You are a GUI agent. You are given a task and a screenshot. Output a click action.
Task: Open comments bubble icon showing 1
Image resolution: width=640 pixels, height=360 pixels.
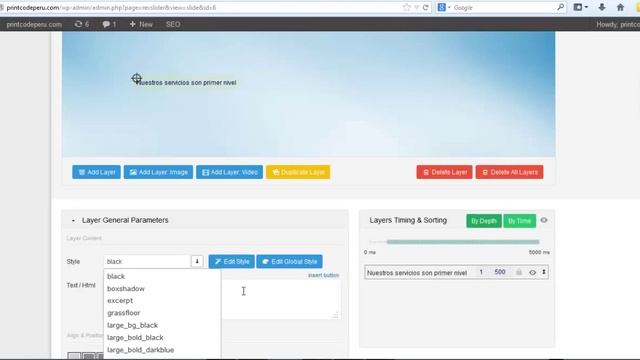(109, 24)
